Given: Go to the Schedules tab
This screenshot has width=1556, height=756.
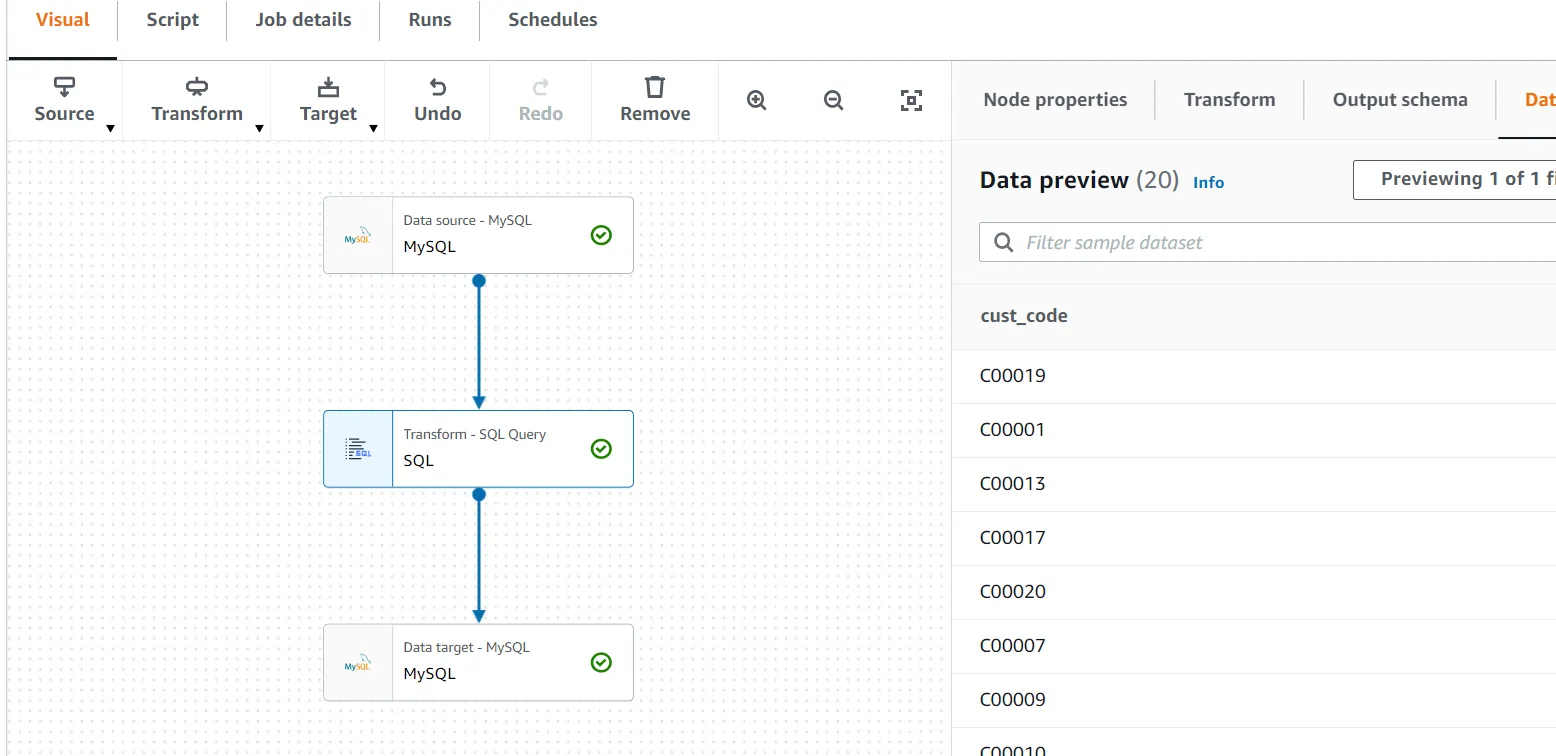Looking at the screenshot, I should coord(552,20).
